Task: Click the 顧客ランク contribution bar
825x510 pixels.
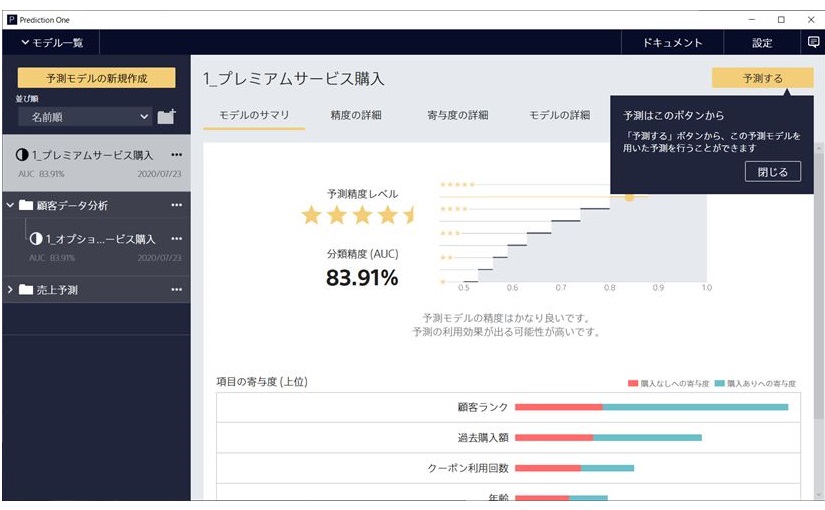Action: pyautogui.click(x=651, y=407)
